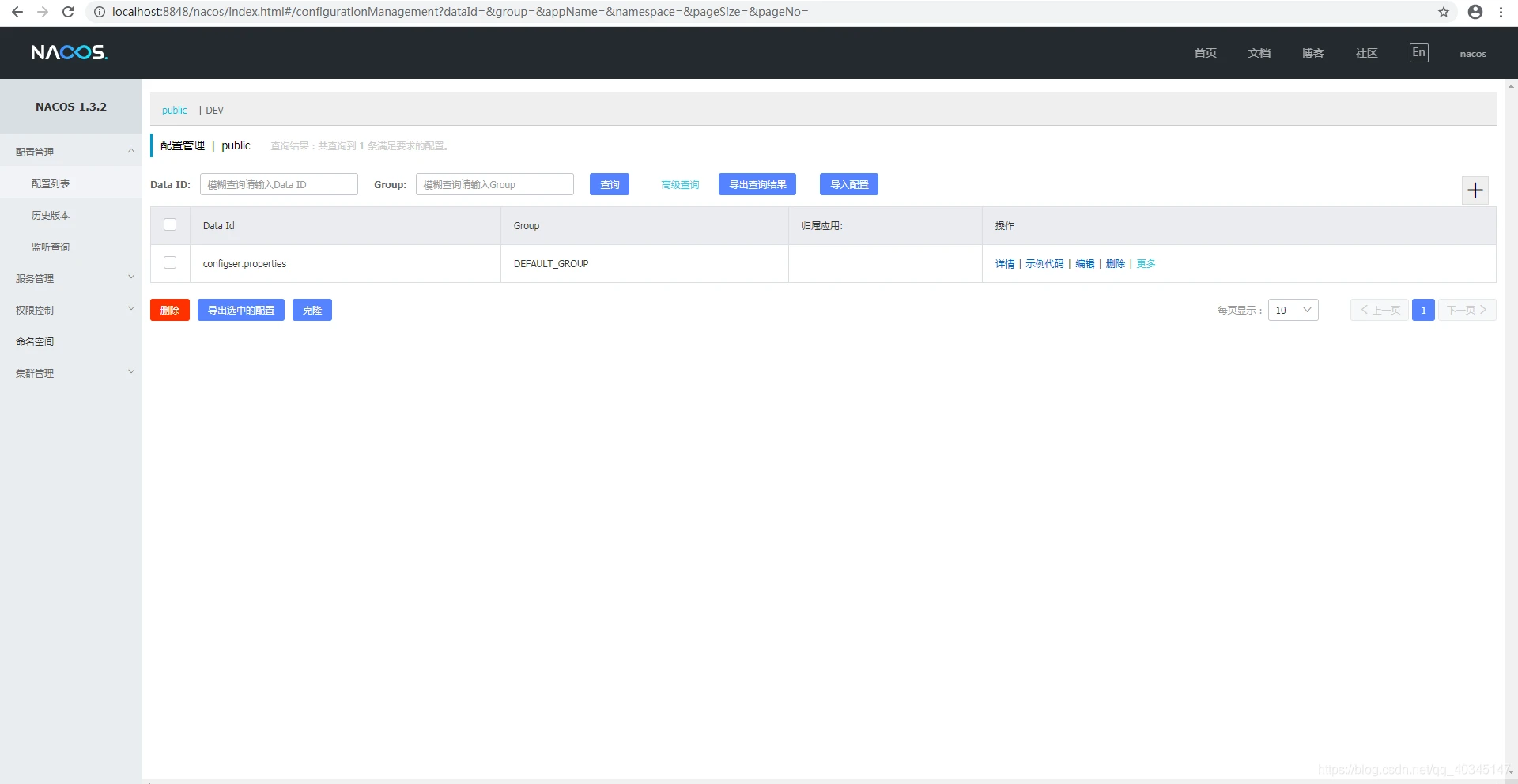Screen dimensions: 1518x784
Task: Click the page scrollbar up arrow
Action: (x=1511, y=85)
